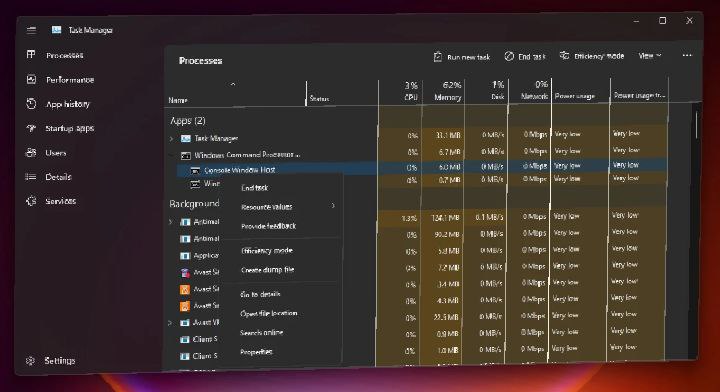Go to Startup apps page icon
Screen dimensions: 720x392
[31, 128]
